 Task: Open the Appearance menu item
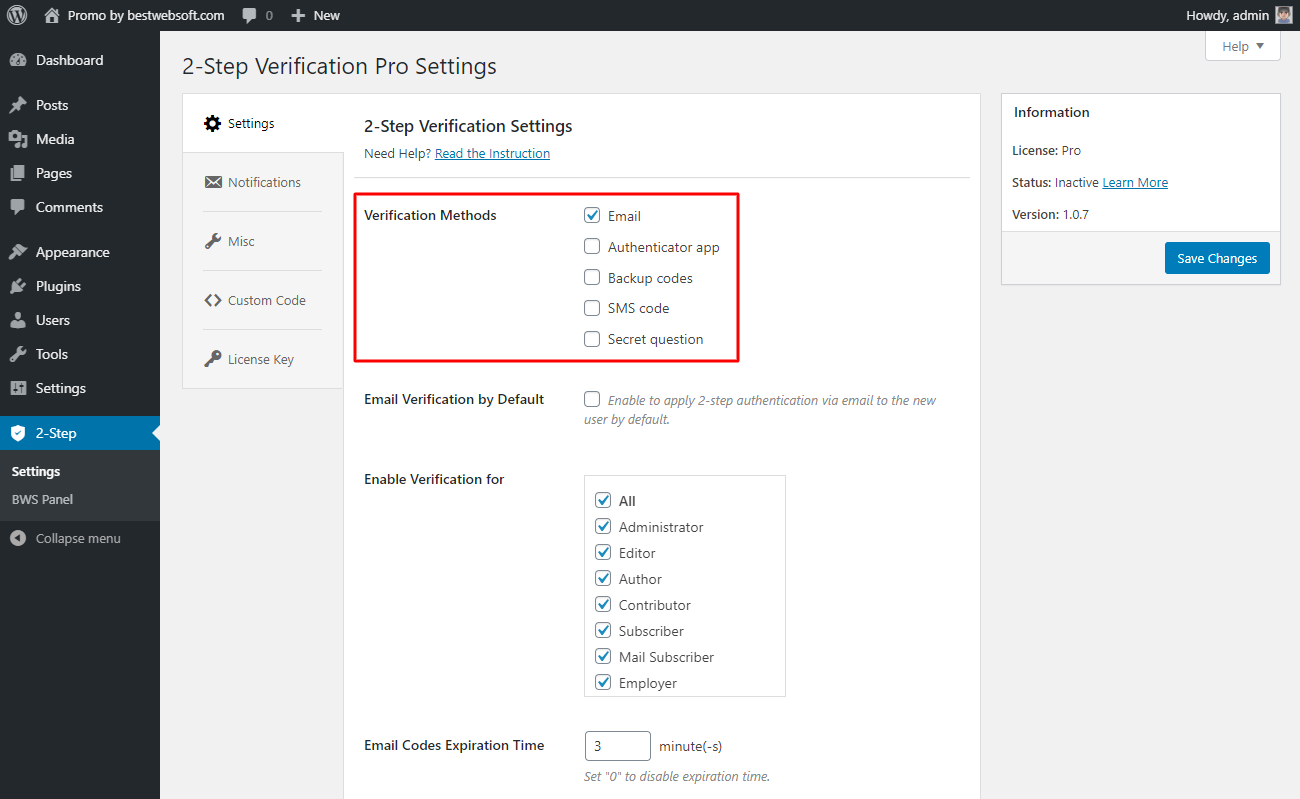(80, 252)
